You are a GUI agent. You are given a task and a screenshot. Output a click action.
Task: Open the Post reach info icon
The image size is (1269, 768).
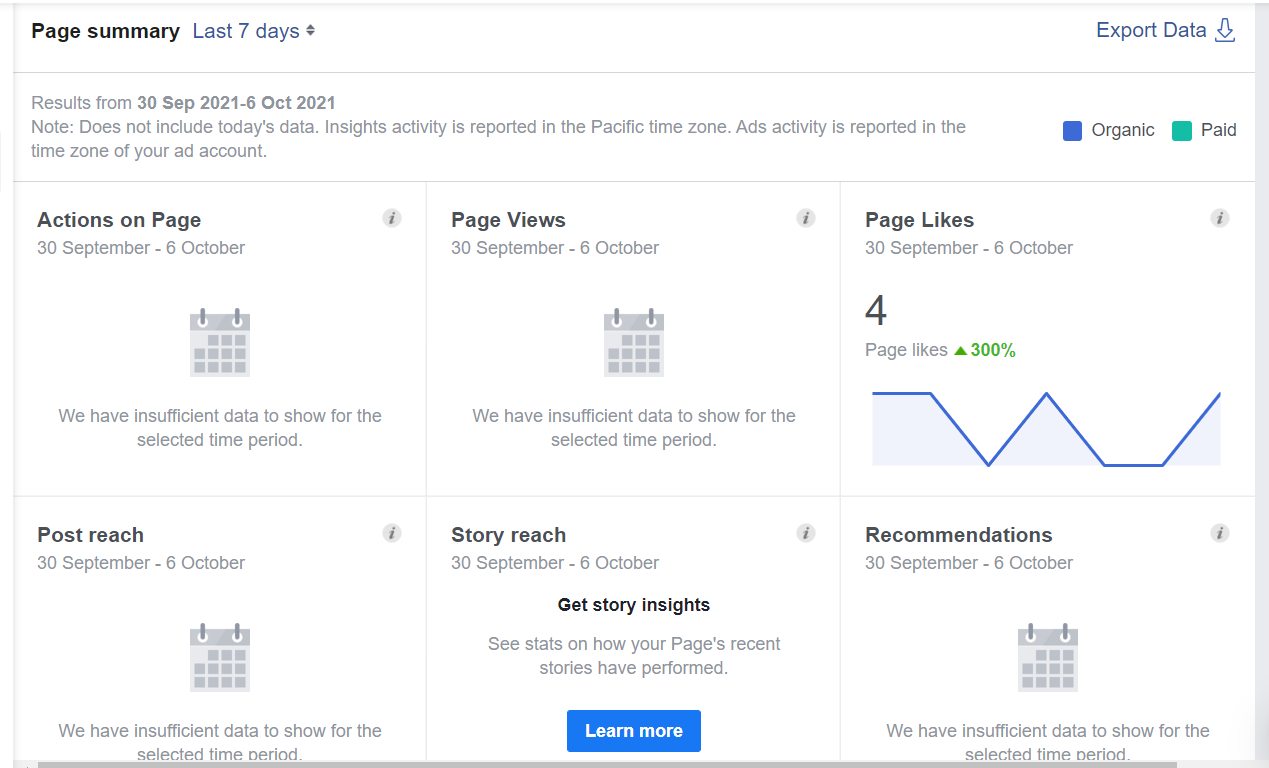click(392, 533)
